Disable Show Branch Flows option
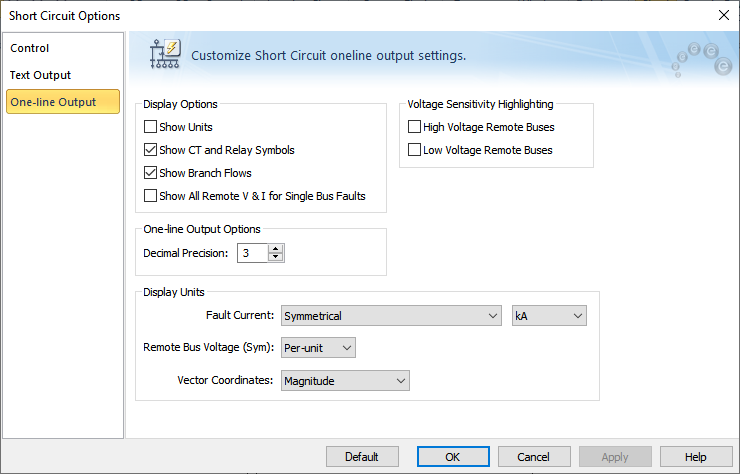Screen dimensions: 740x474 pyautogui.click(x=151, y=173)
